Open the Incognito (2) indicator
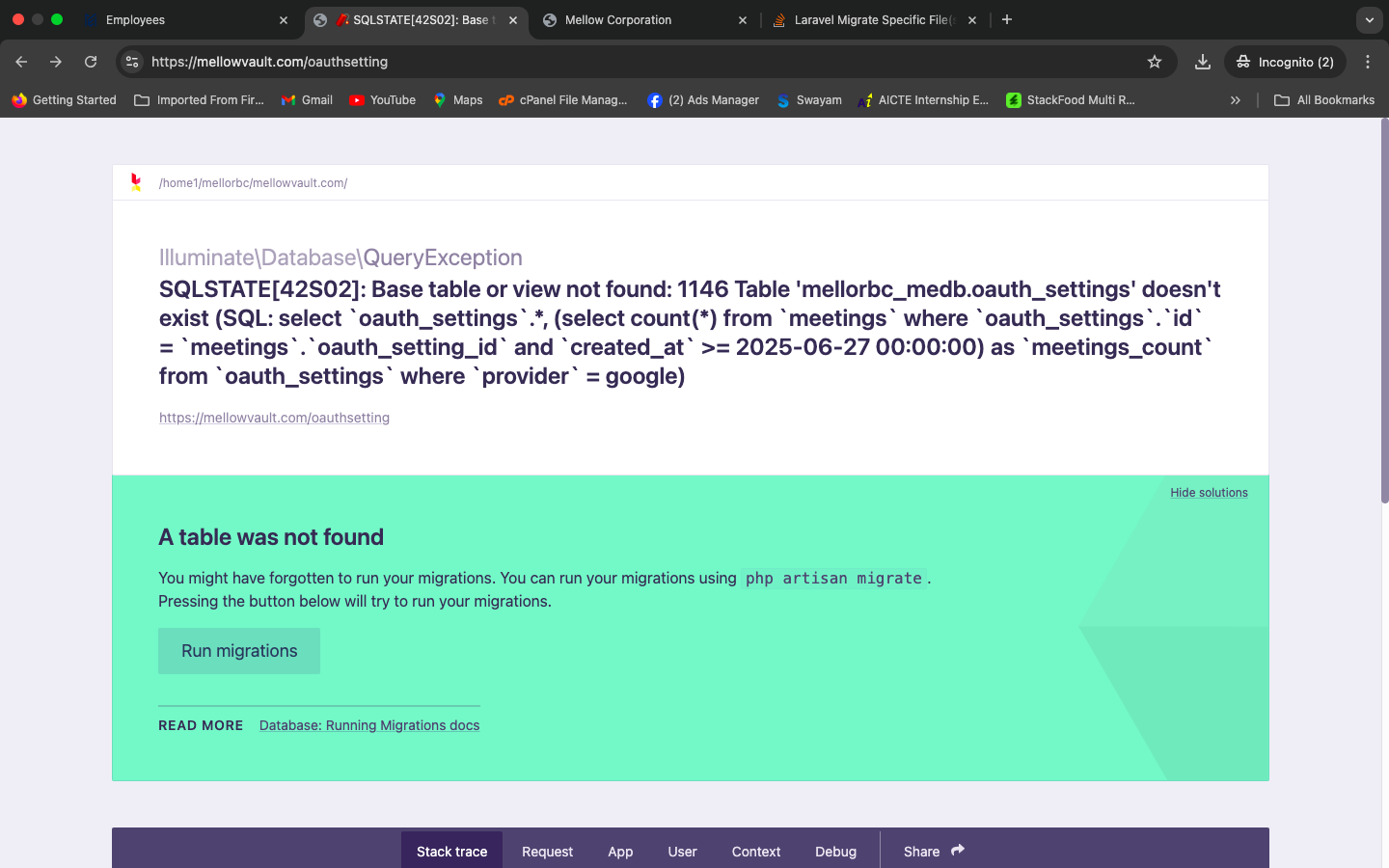This screenshot has height=868, width=1389. [1286, 62]
